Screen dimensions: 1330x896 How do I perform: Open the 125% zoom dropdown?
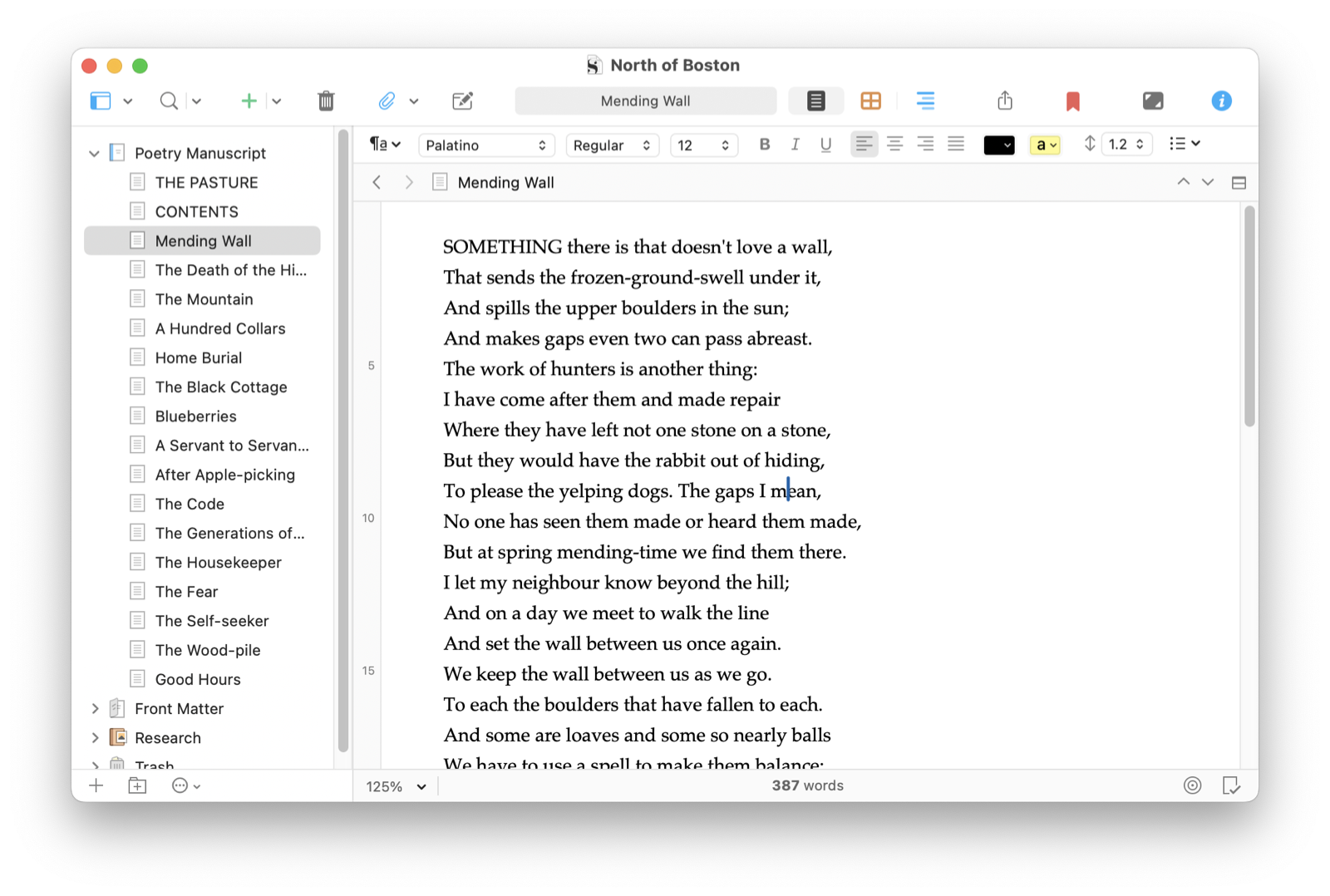(x=396, y=786)
